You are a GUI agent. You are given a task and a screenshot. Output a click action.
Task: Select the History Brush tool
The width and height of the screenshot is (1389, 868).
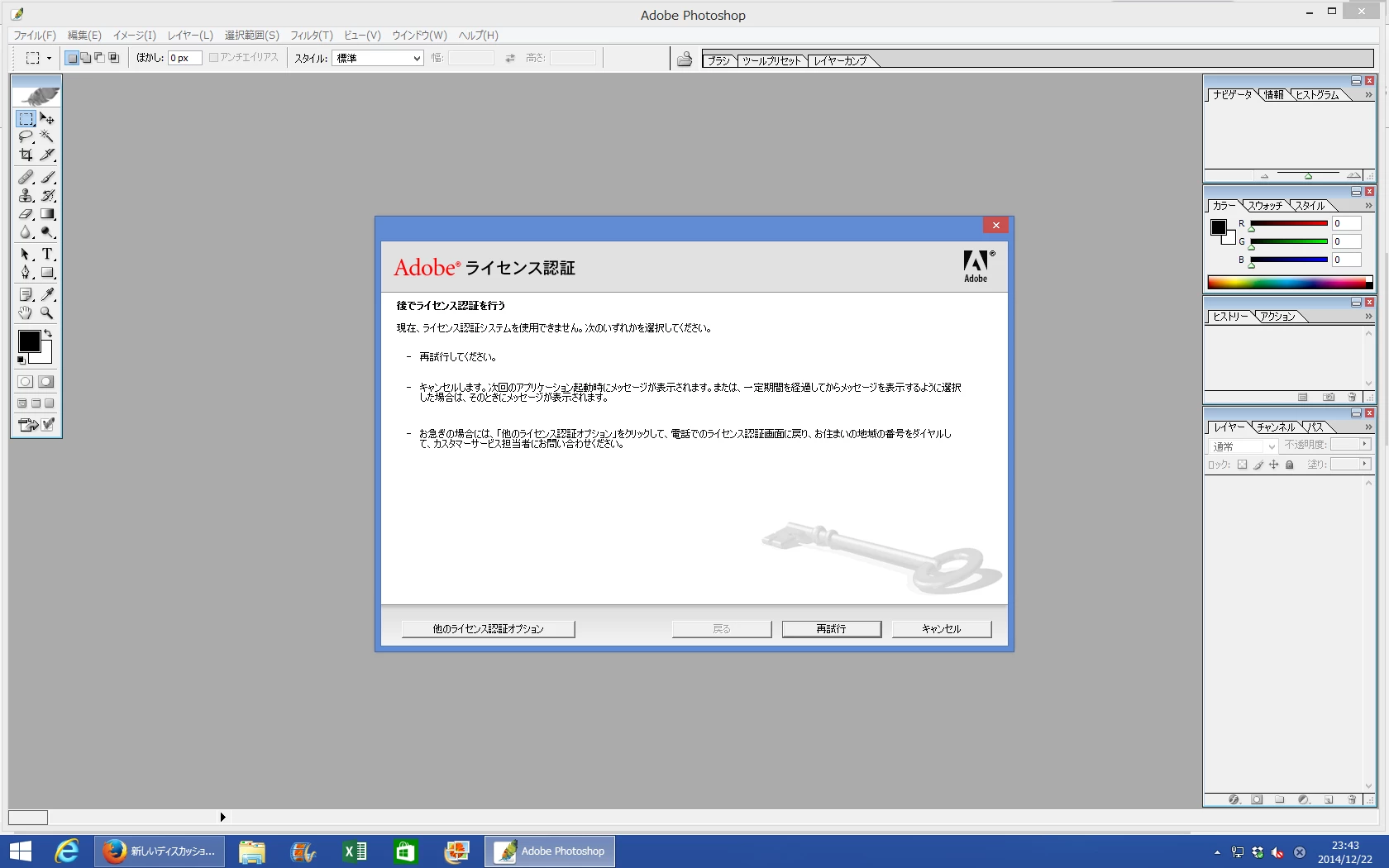(x=47, y=196)
